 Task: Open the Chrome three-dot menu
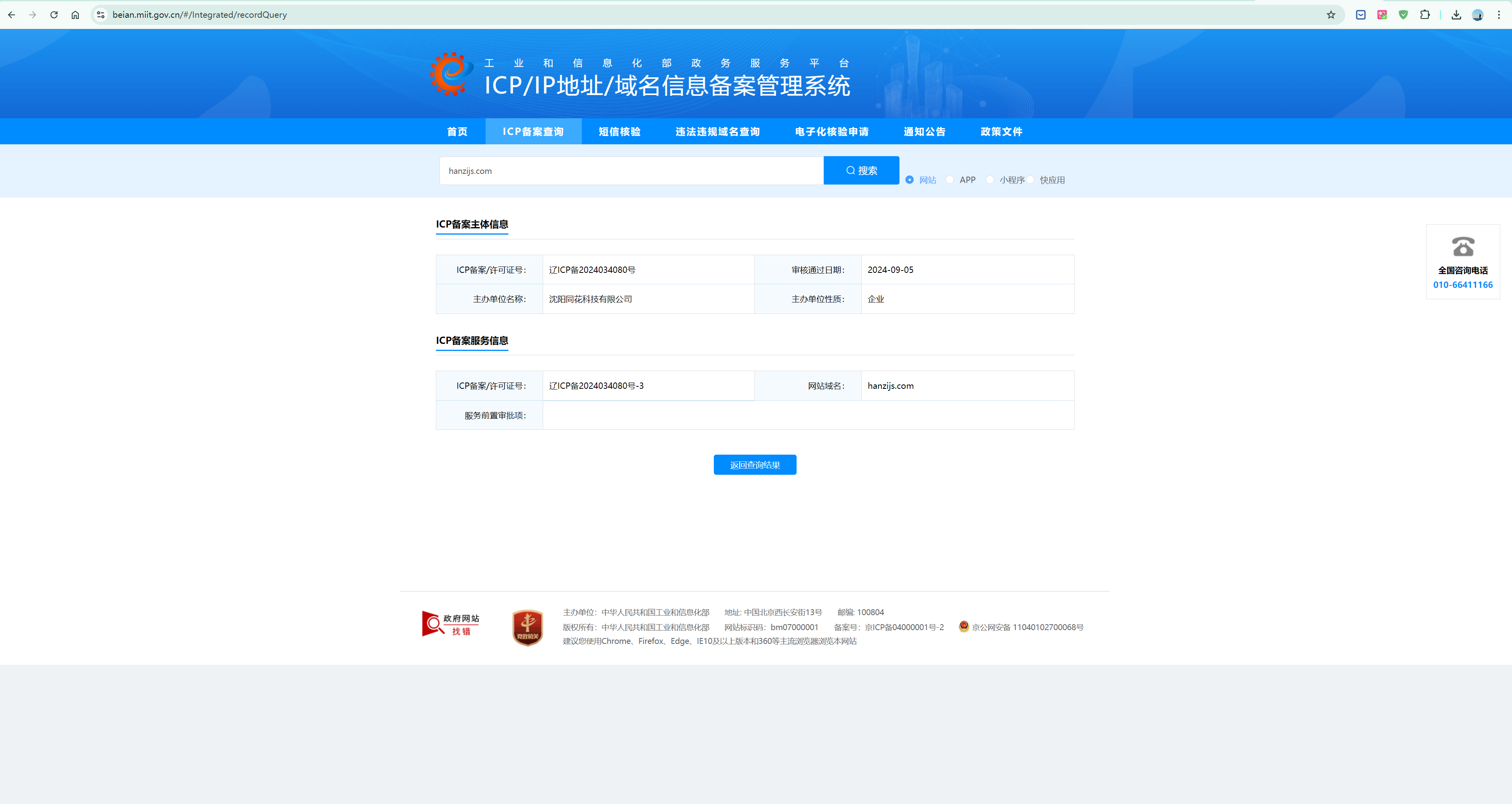pos(1499,15)
